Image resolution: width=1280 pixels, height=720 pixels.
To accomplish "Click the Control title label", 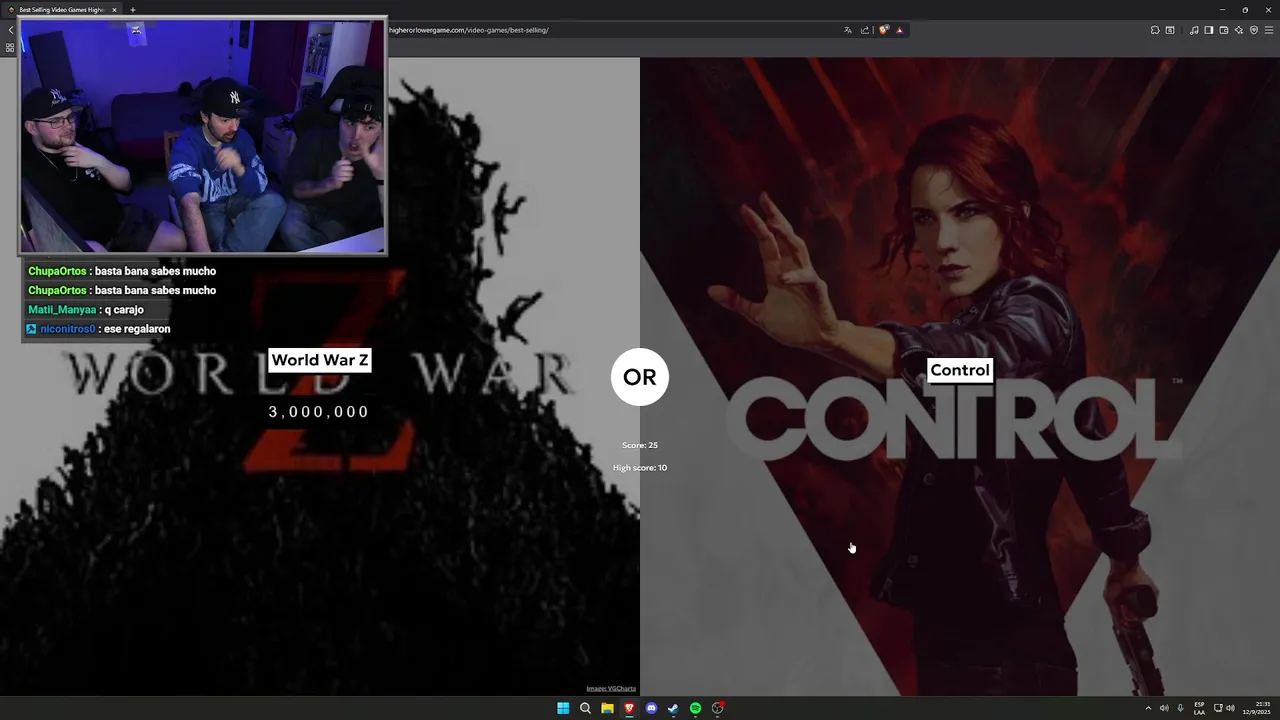I will [x=960, y=370].
